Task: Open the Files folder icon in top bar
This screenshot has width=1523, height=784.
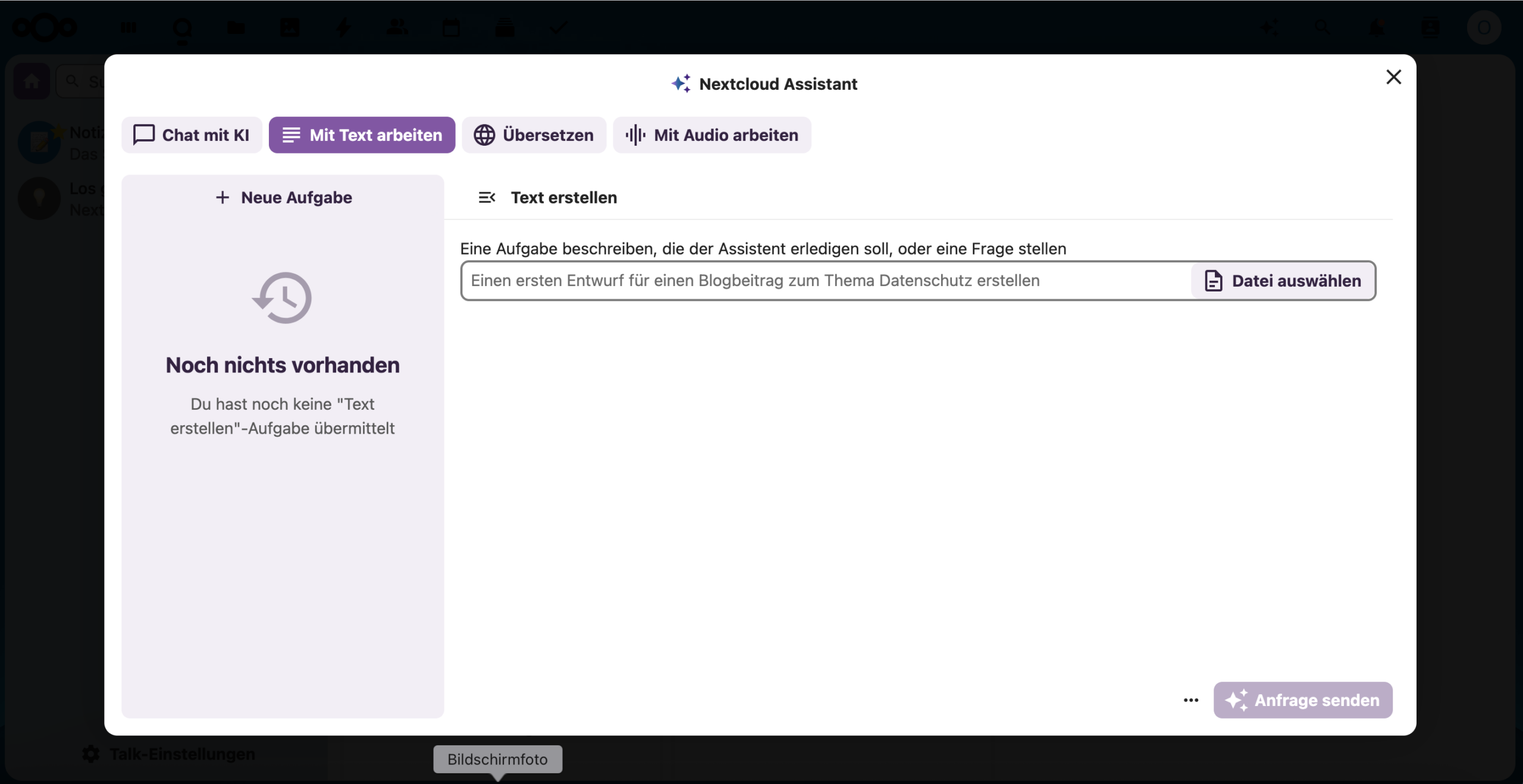Action: click(236, 27)
